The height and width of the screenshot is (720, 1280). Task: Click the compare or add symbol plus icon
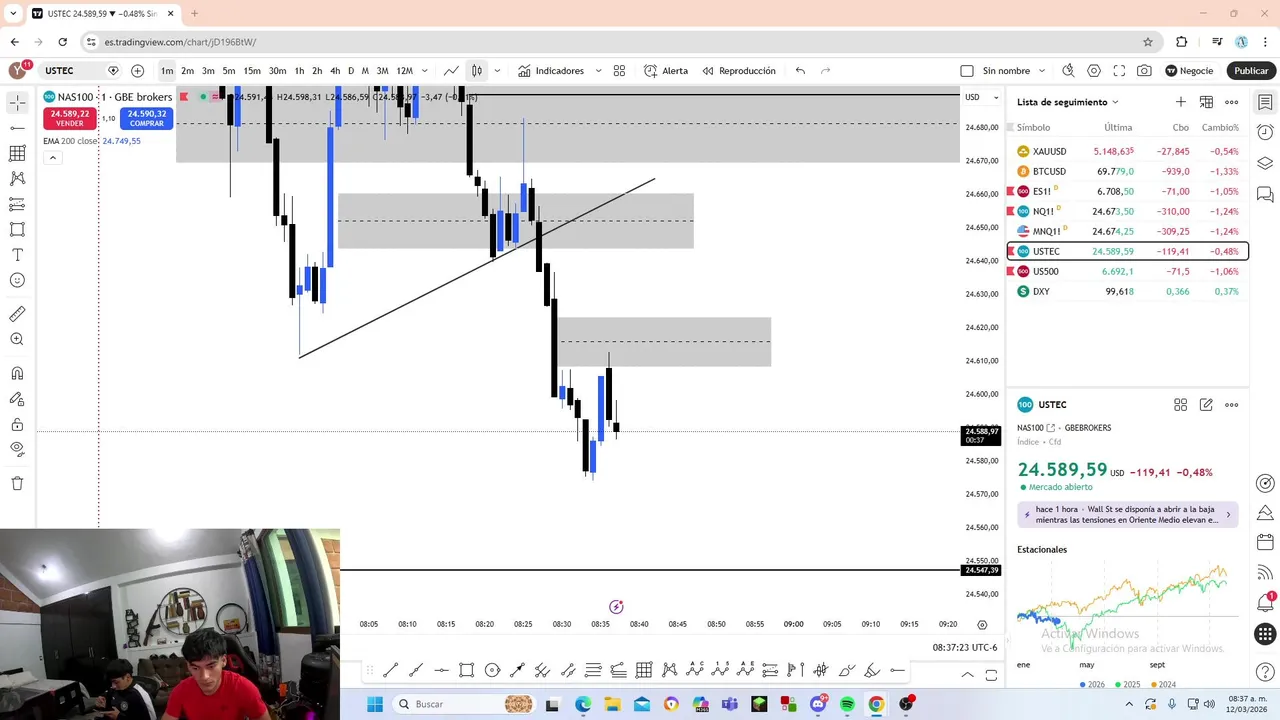[x=137, y=71]
